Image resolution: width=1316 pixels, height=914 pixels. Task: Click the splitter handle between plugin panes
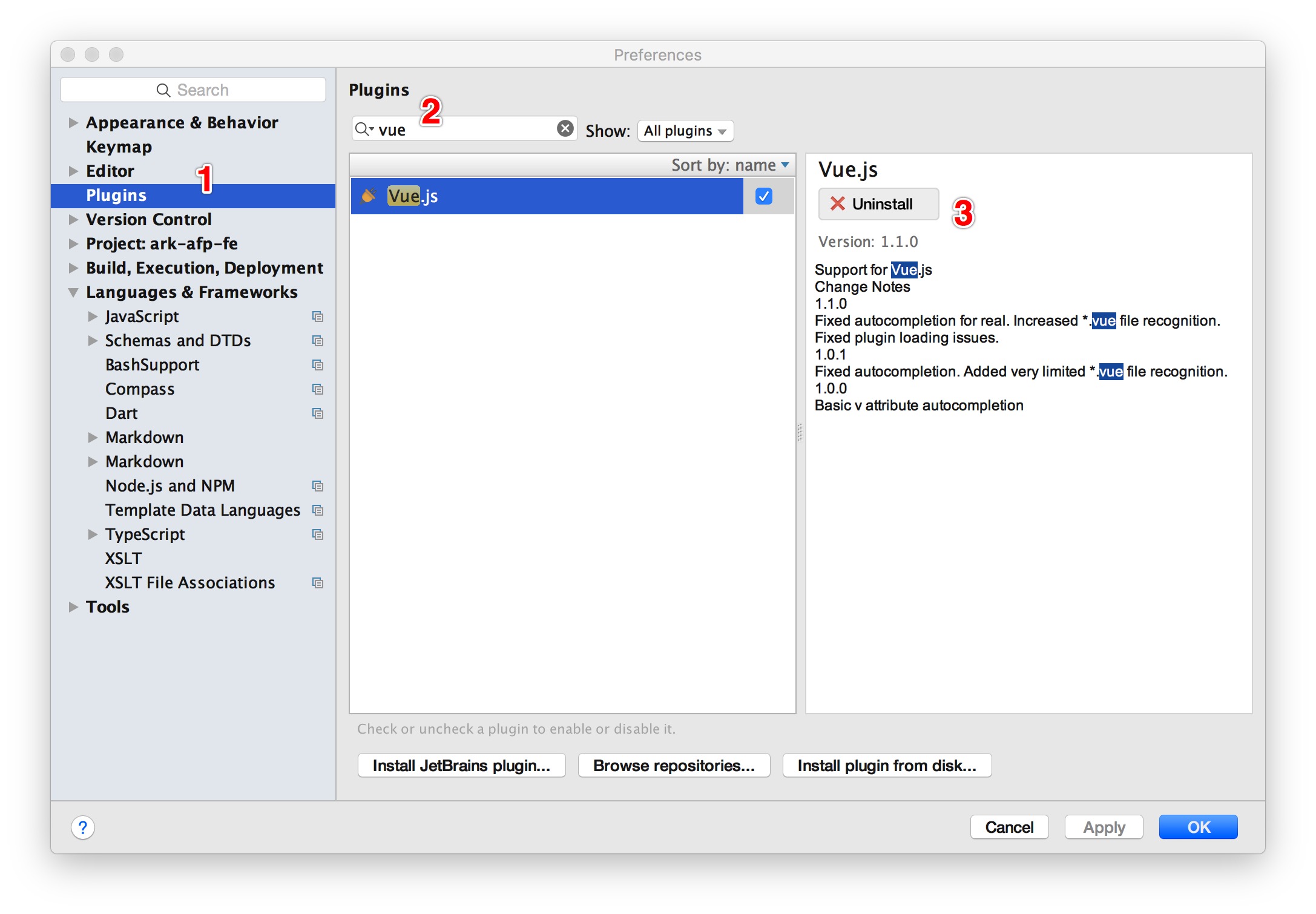tap(800, 432)
